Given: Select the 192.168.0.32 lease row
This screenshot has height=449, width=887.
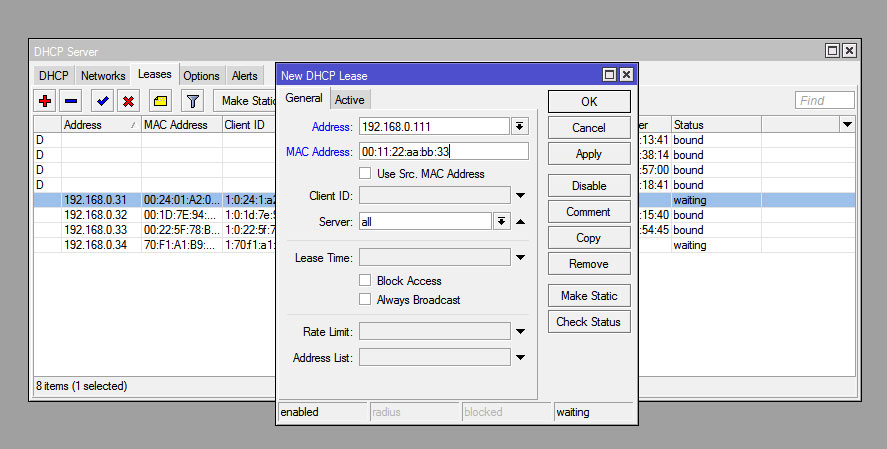Looking at the screenshot, I should point(96,215).
